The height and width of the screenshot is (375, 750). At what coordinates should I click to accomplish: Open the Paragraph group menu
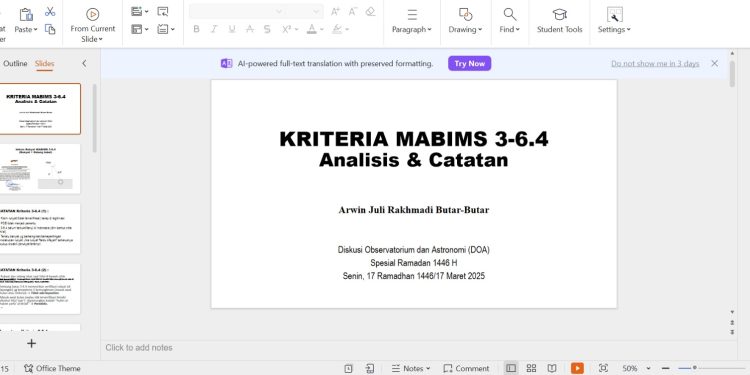(x=412, y=22)
